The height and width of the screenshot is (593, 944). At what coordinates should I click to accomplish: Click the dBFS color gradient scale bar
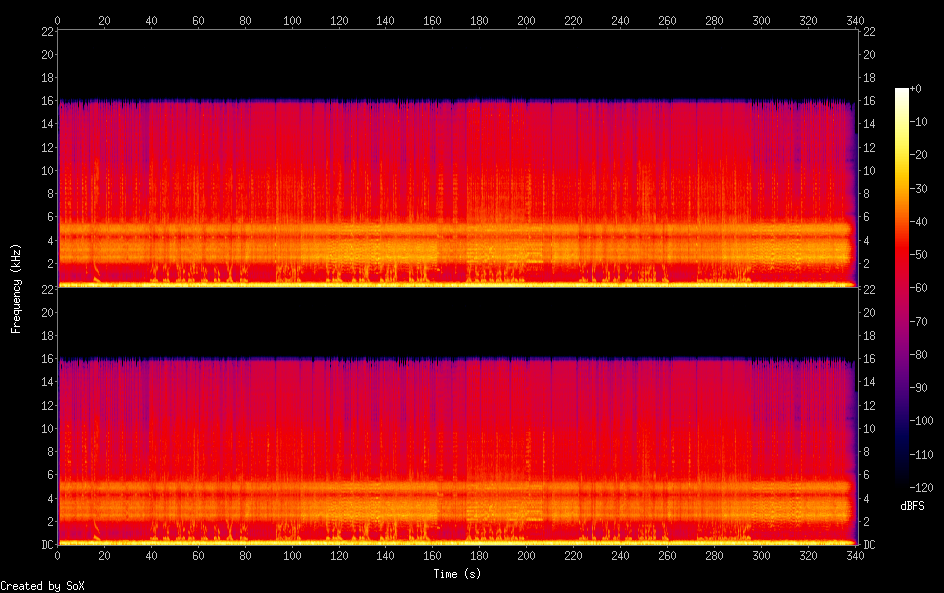coord(901,288)
